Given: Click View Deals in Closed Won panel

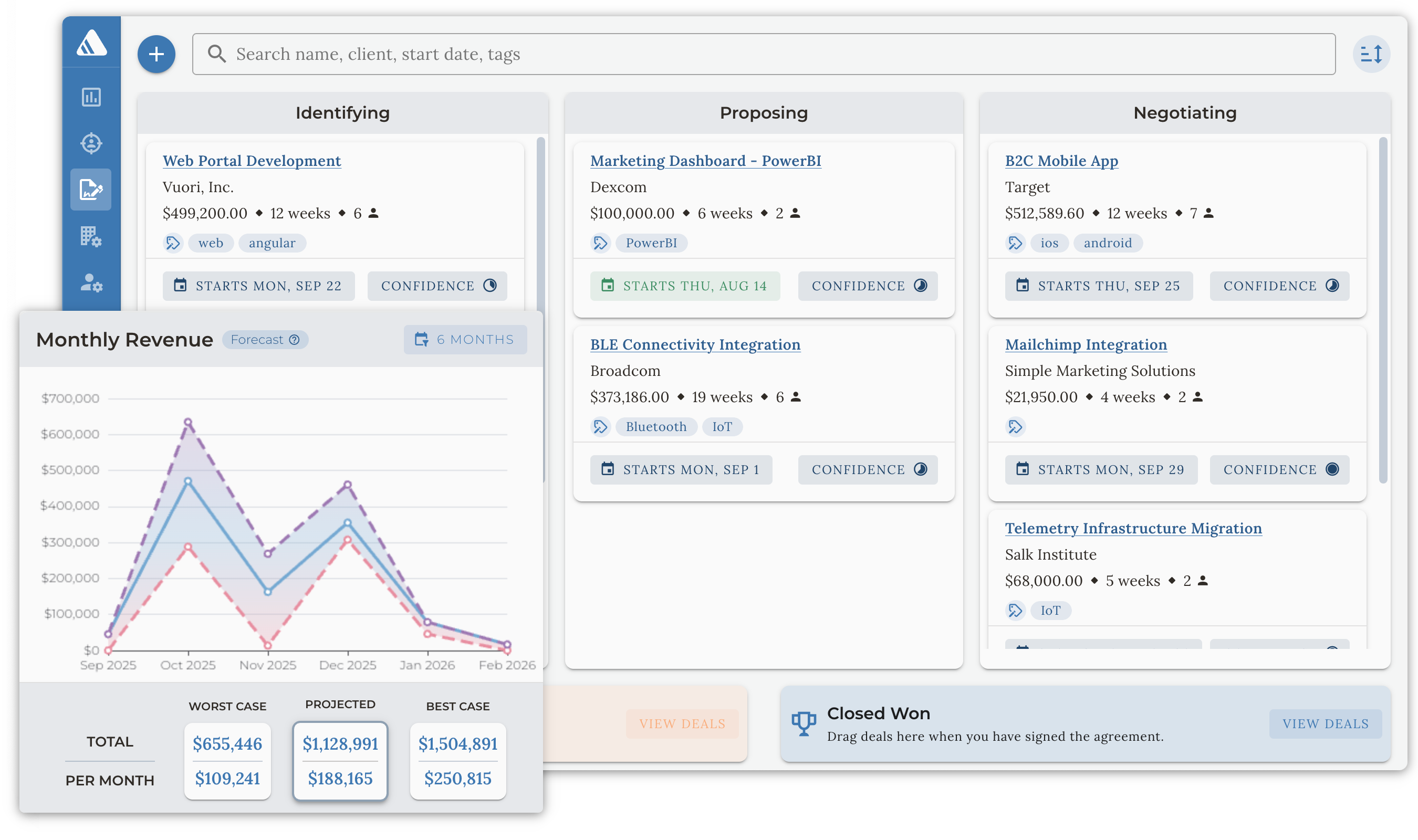Looking at the screenshot, I should click(1325, 724).
